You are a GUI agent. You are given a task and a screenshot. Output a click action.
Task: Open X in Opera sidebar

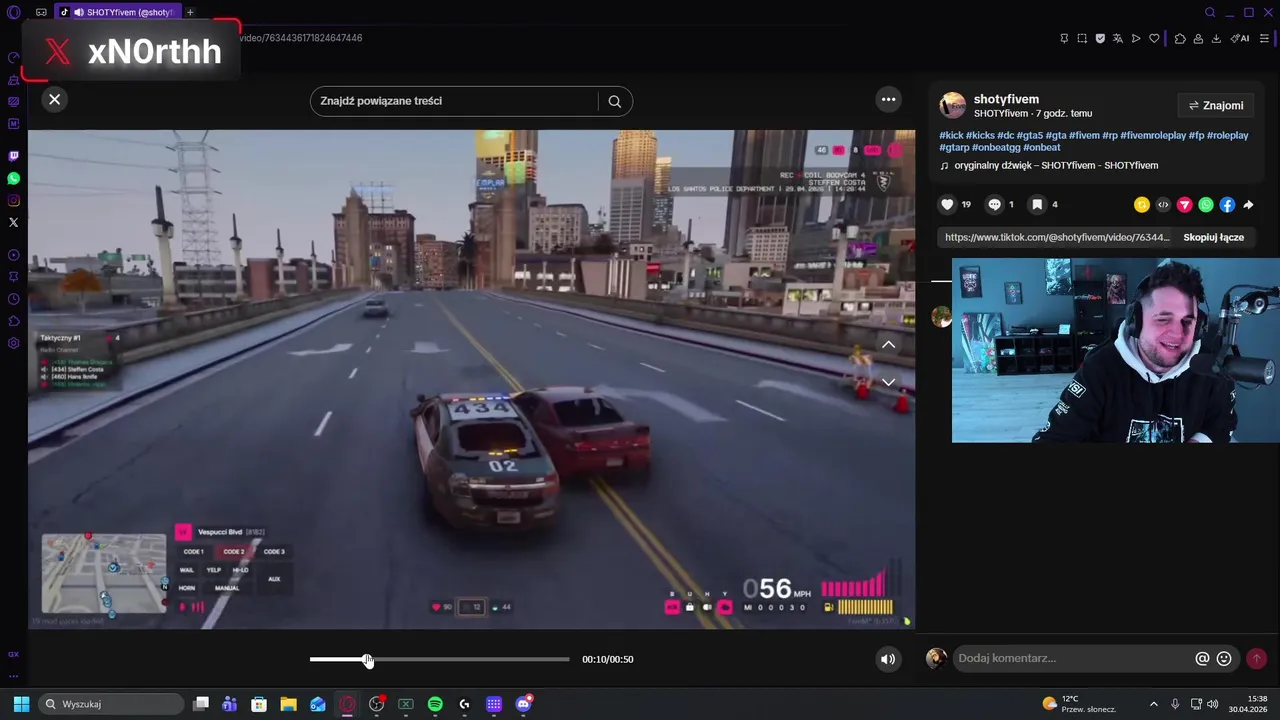[14, 222]
